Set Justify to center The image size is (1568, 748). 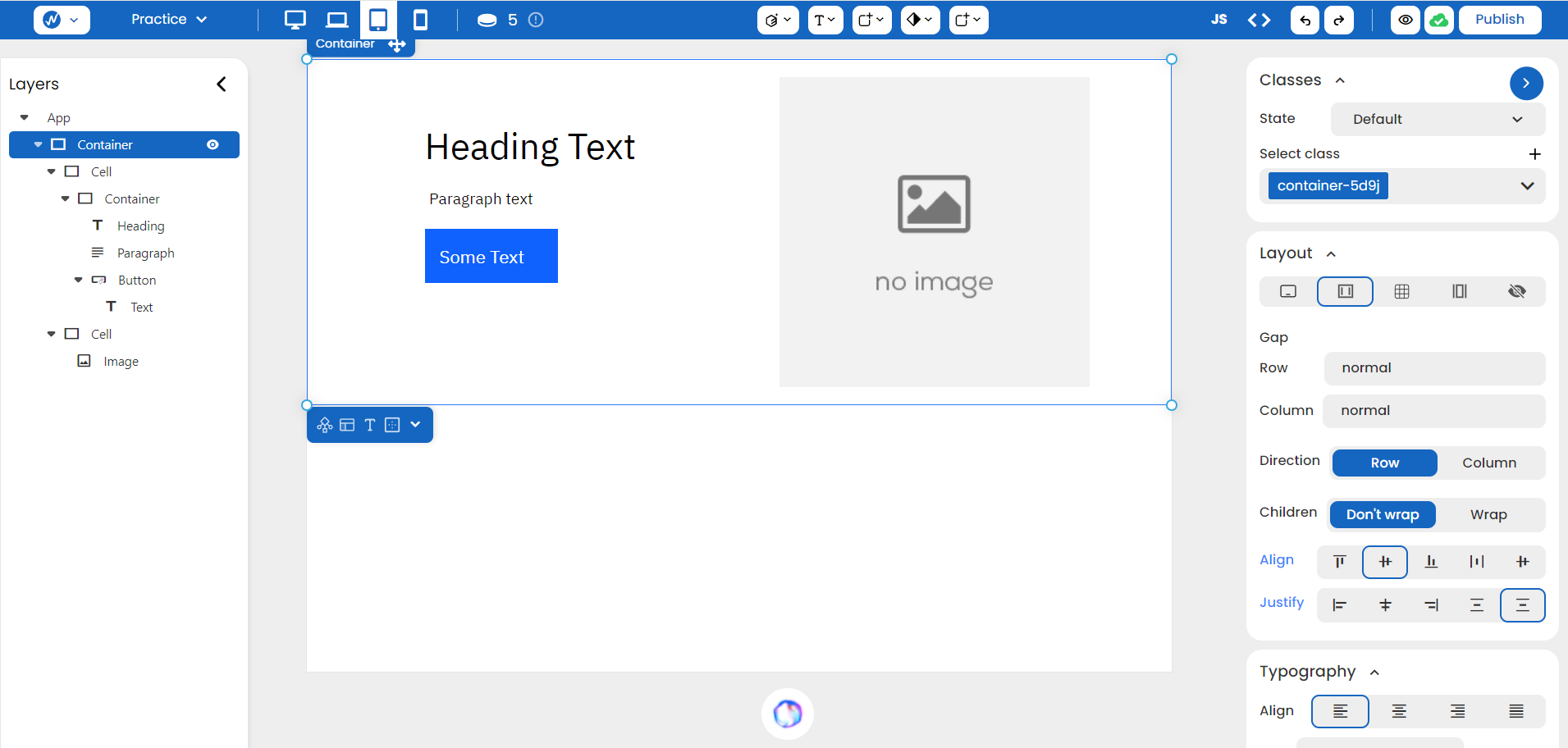coord(1385,605)
